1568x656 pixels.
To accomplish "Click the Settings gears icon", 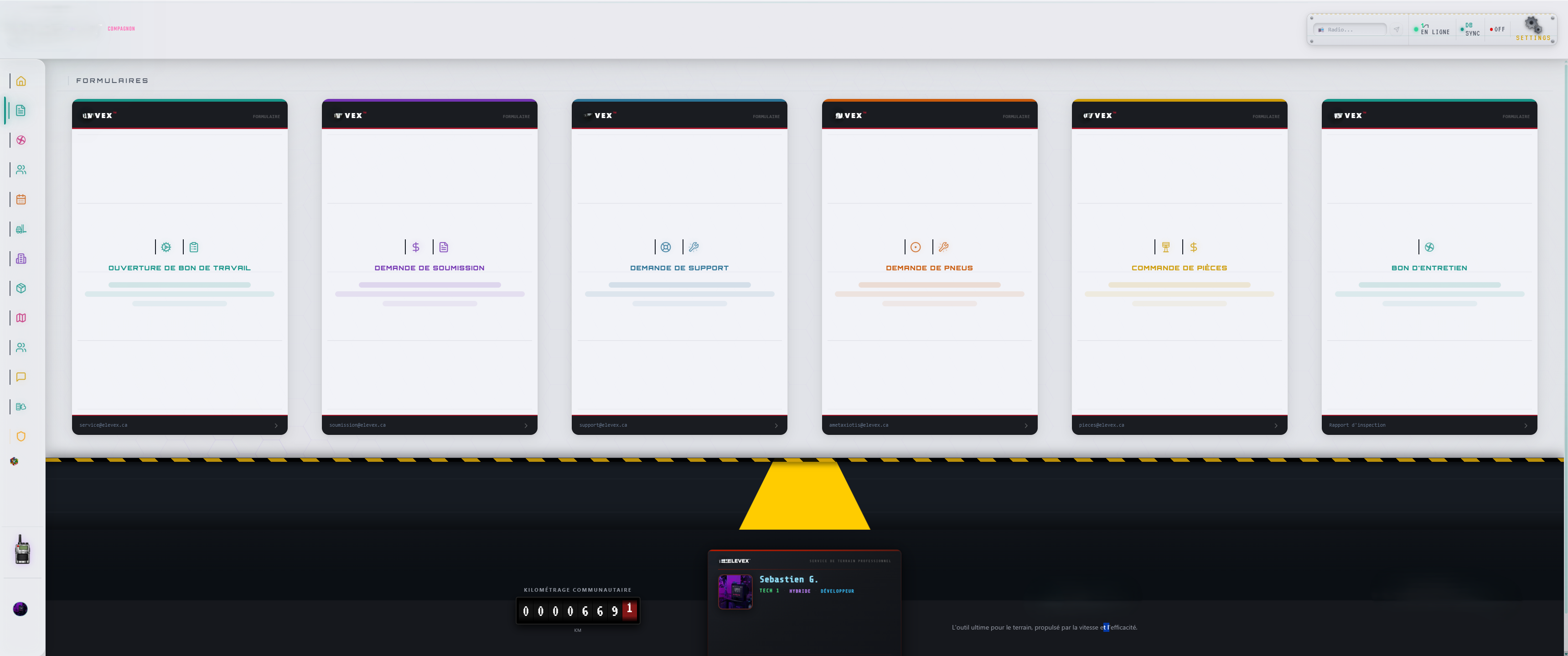I will point(1533,25).
